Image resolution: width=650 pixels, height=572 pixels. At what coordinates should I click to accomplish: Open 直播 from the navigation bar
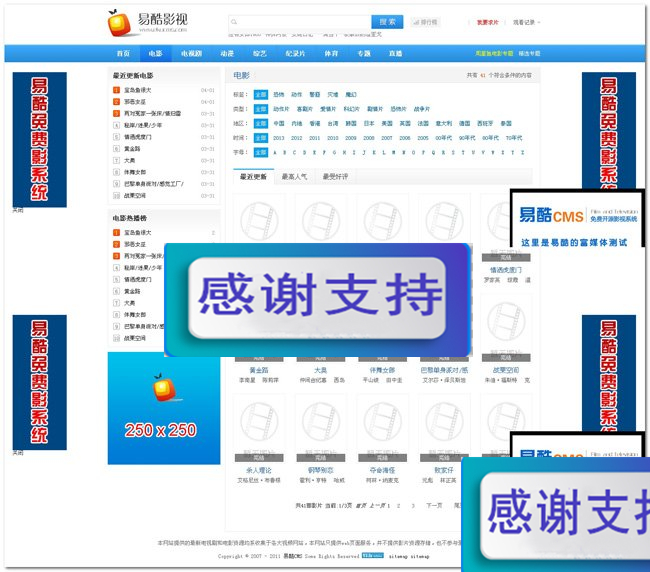click(395, 53)
